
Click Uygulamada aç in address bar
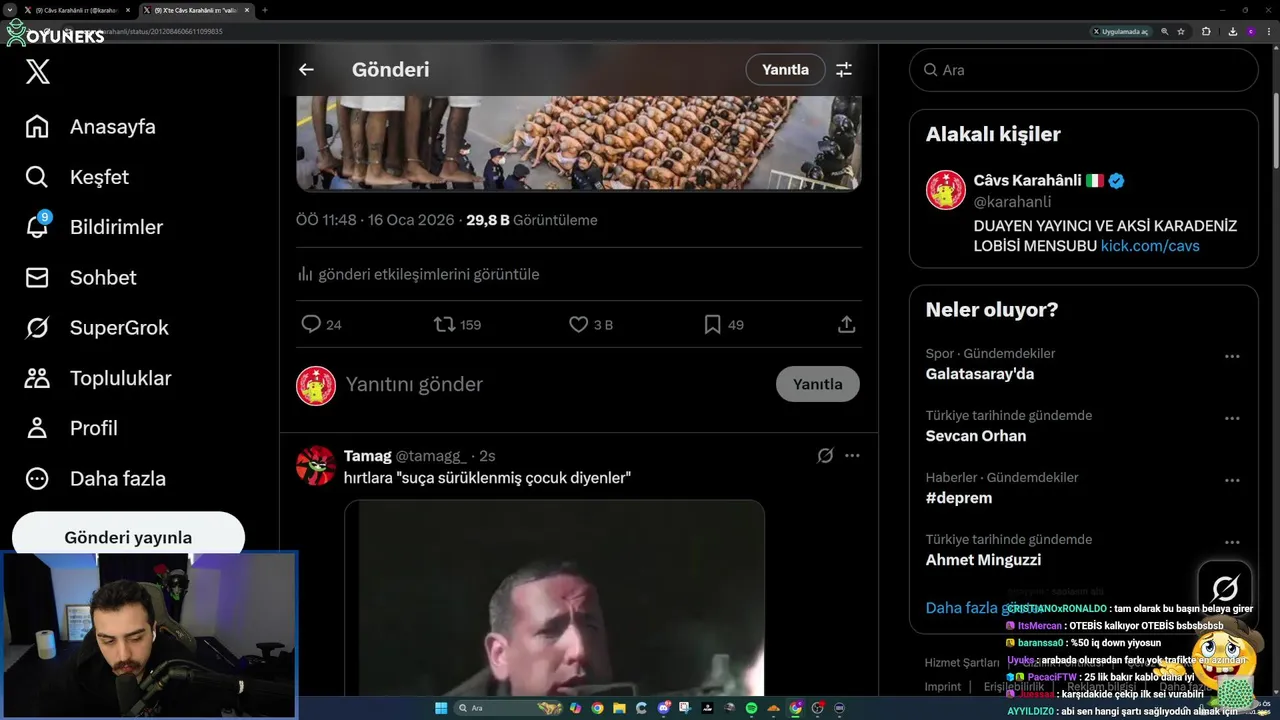[1120, 31]
